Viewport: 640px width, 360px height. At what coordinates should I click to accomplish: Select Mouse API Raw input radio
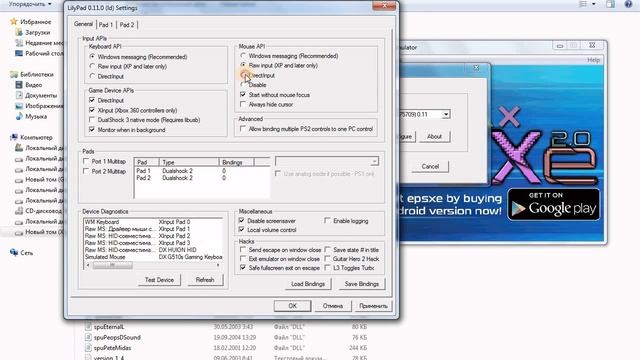click(x=243, y=65)
